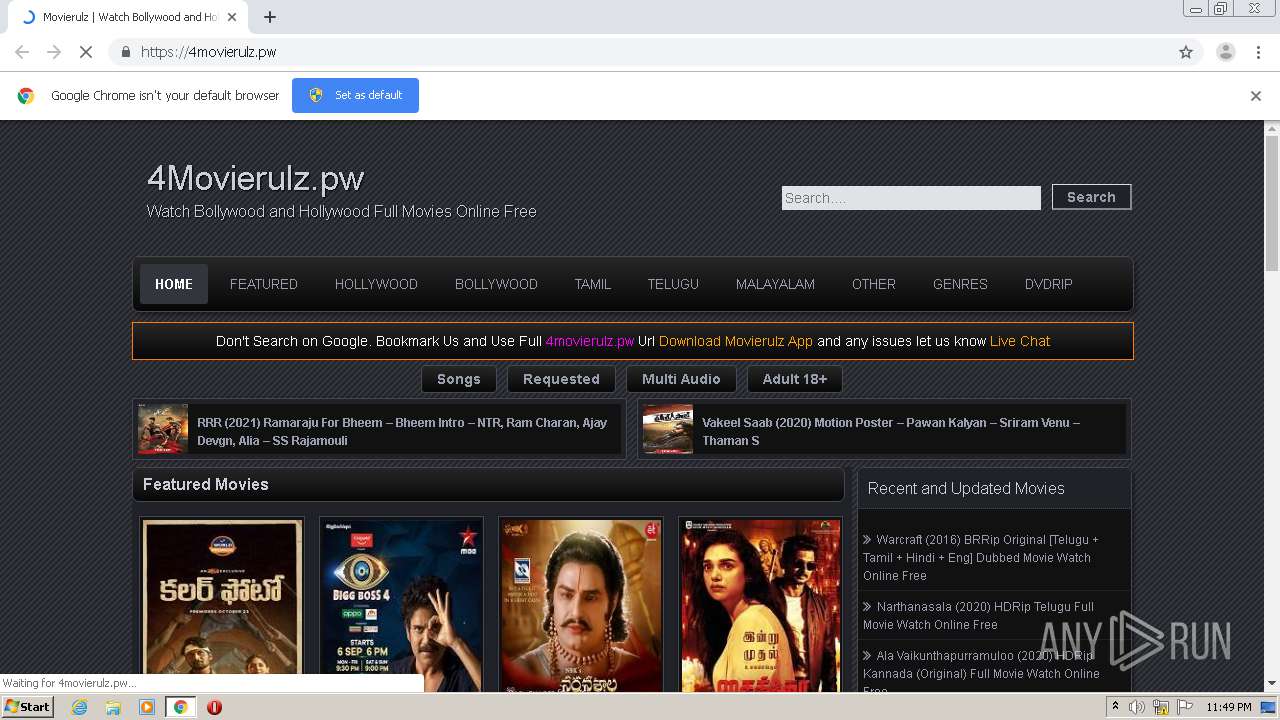Image resolution: width=1280 pixels, height=720 pixels.
Task: Bookmark this page with the star icon
Action: pos(1186,52)
